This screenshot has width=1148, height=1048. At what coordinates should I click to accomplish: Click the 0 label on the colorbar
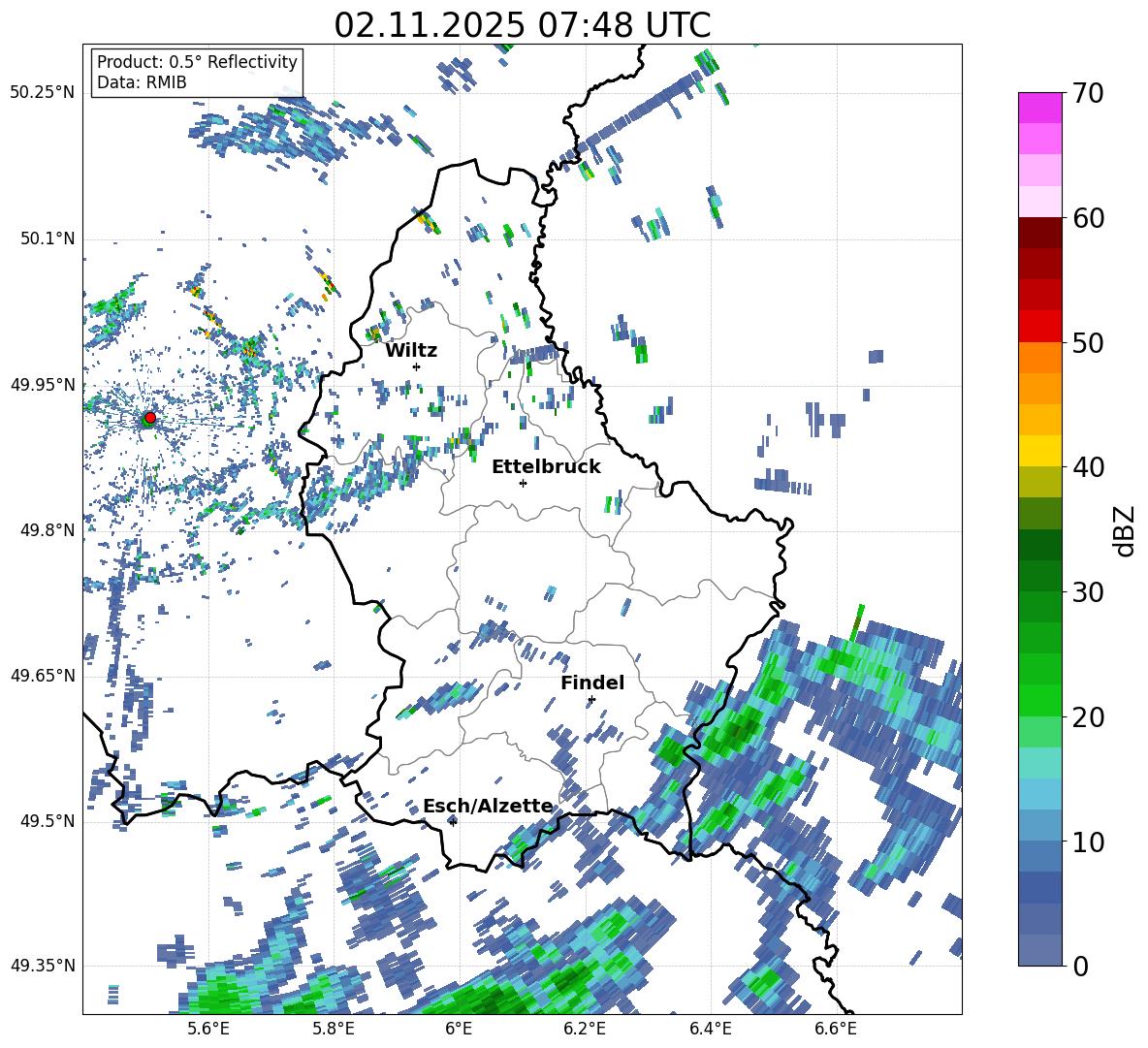coord(1079,966)
